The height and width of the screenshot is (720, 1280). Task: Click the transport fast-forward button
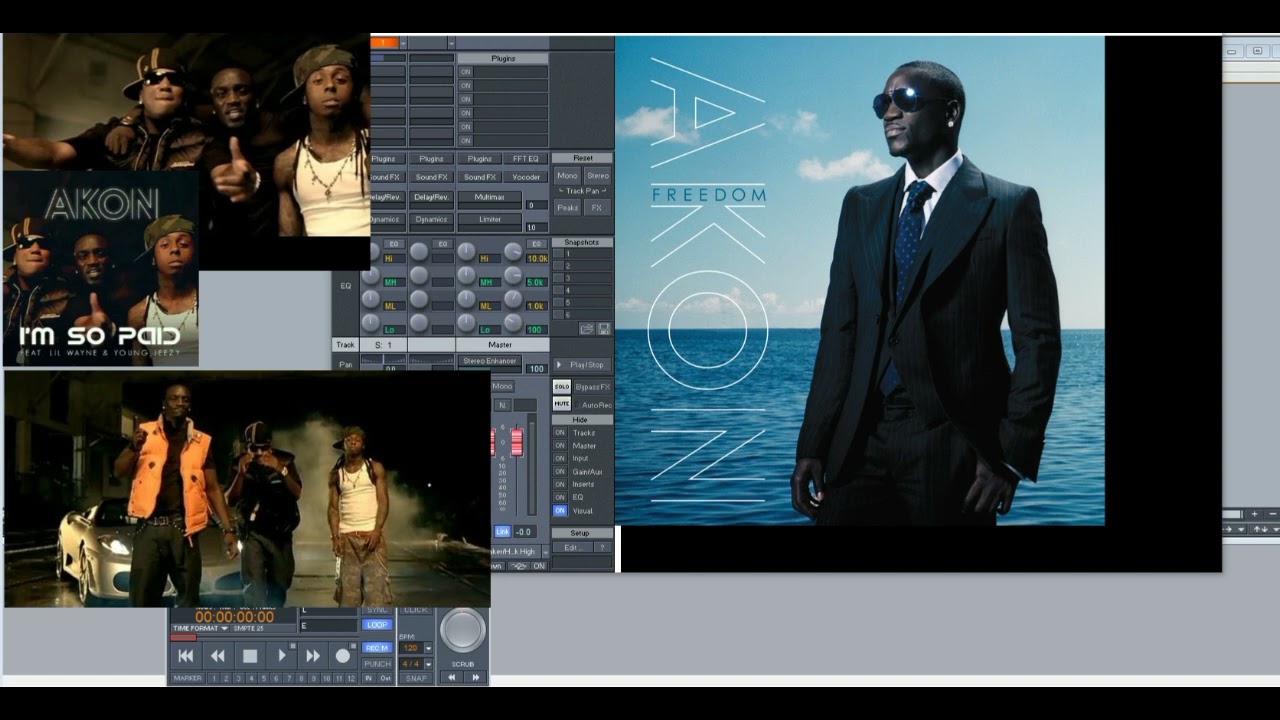pos(313,656)
